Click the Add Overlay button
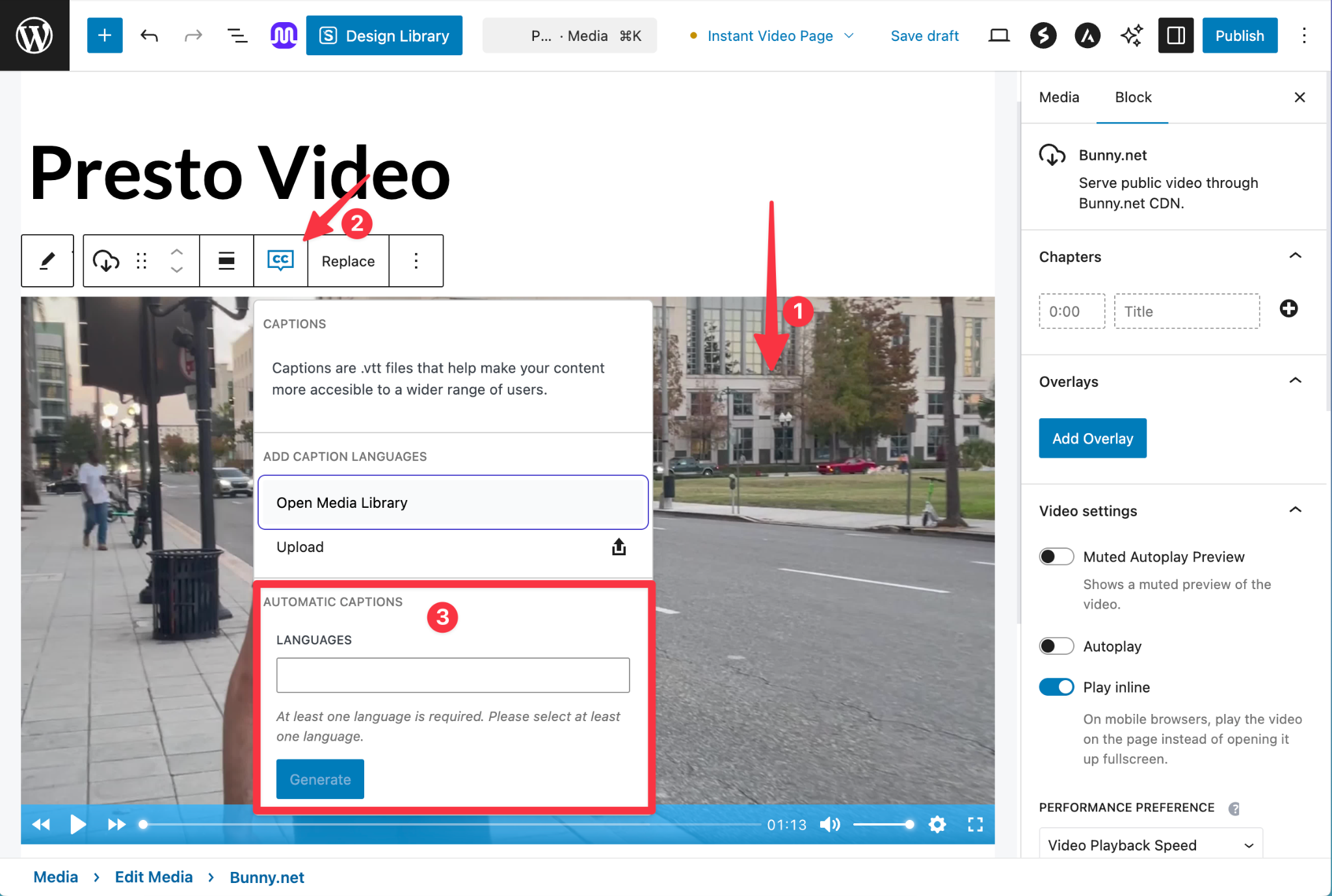The image size is (1332, 896). pos(1092,438)
